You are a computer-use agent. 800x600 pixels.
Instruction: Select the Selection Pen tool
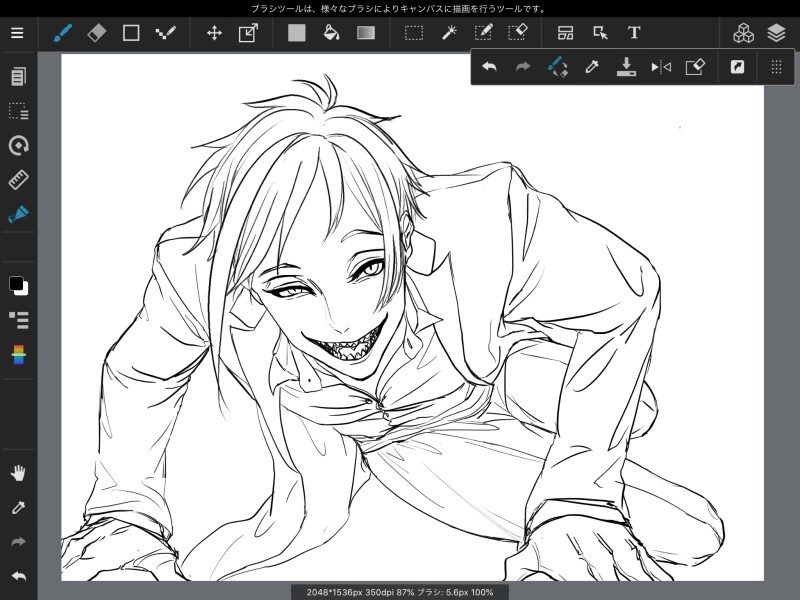click(483, 33)
